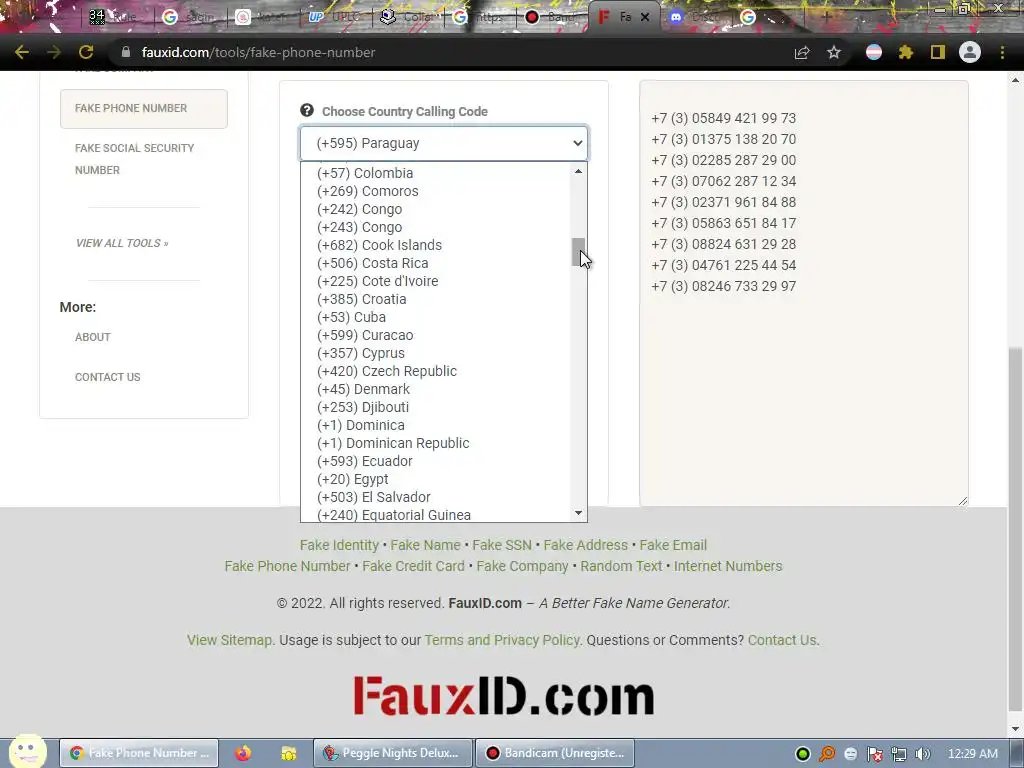Screen dimensions: 1024x768
Task: Open Terms and Privacy Policy link
Action: coord(502,640)
